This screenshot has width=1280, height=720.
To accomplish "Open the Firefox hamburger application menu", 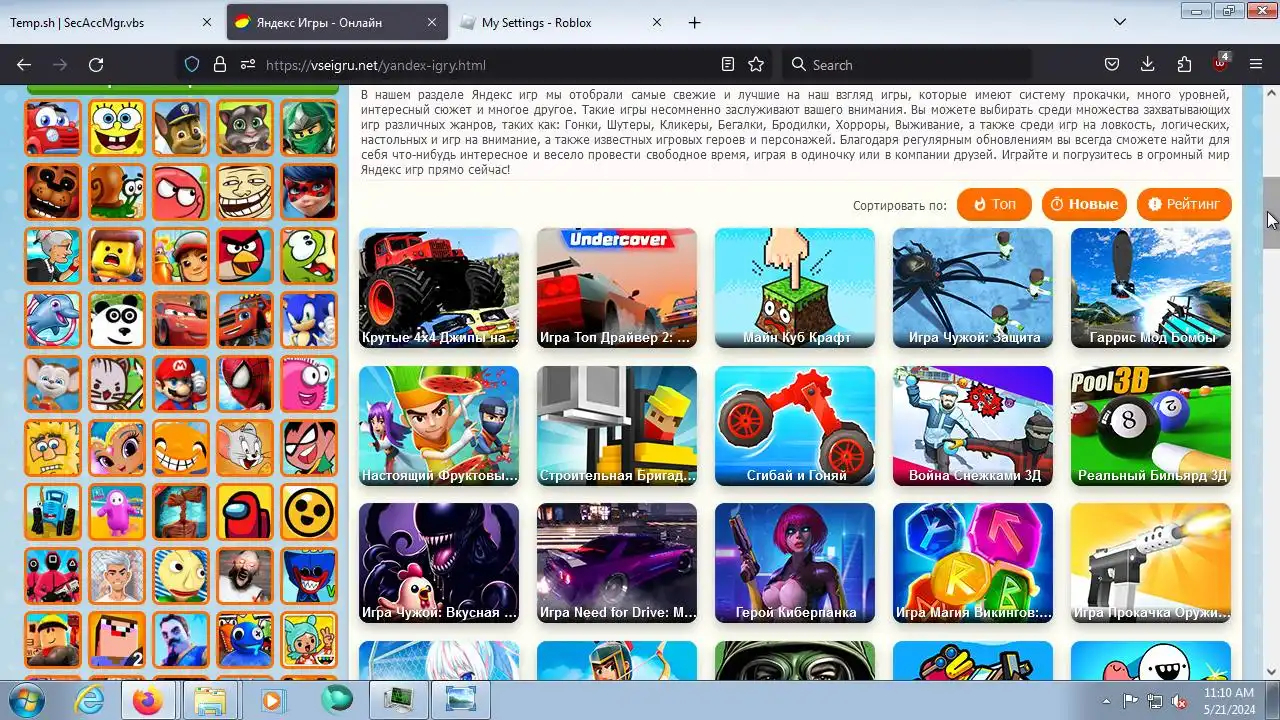I will pos(1256,64).
